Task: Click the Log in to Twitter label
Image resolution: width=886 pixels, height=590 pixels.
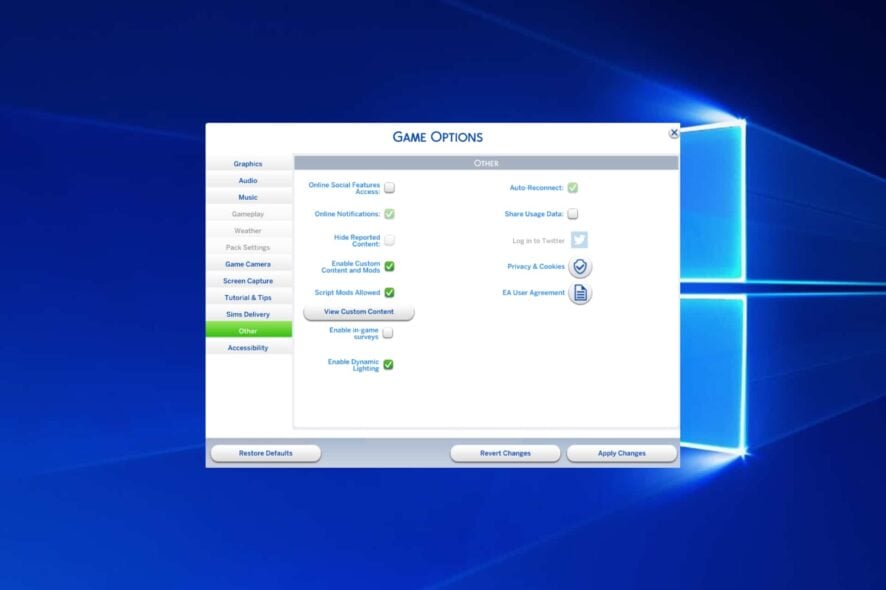Action: 538,241
